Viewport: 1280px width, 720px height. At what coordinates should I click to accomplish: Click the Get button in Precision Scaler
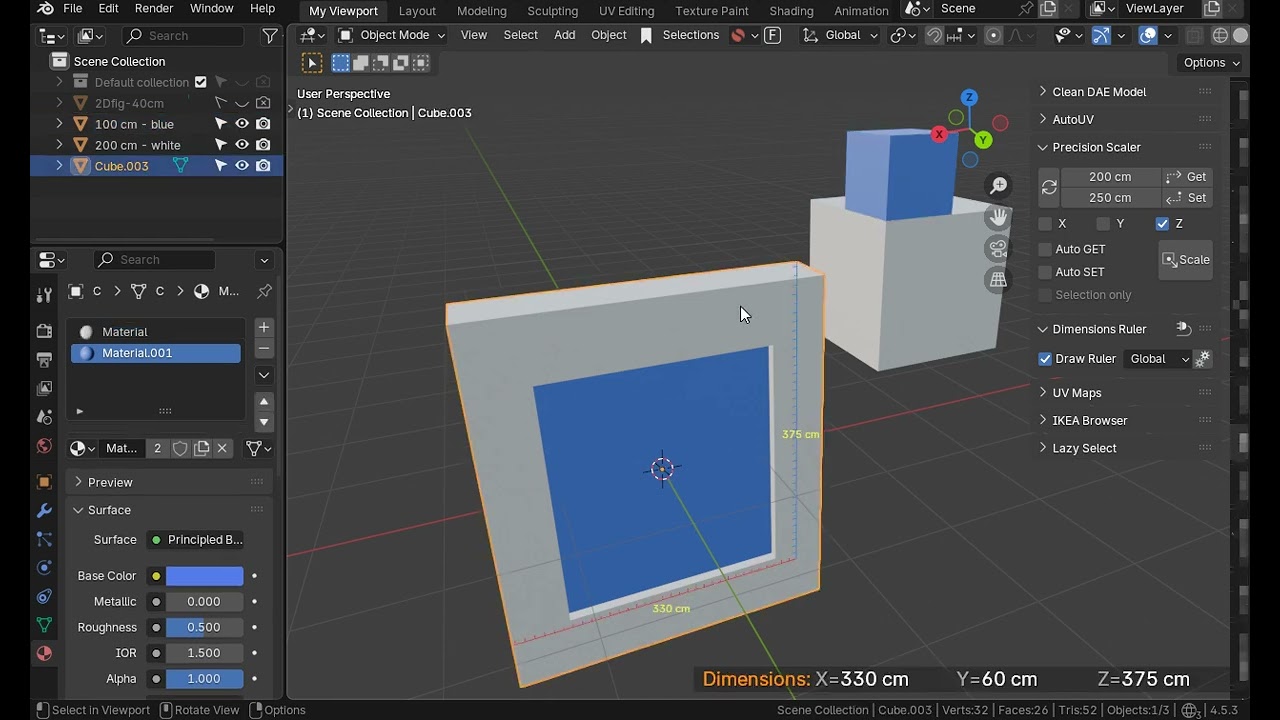pos(1188,177)
